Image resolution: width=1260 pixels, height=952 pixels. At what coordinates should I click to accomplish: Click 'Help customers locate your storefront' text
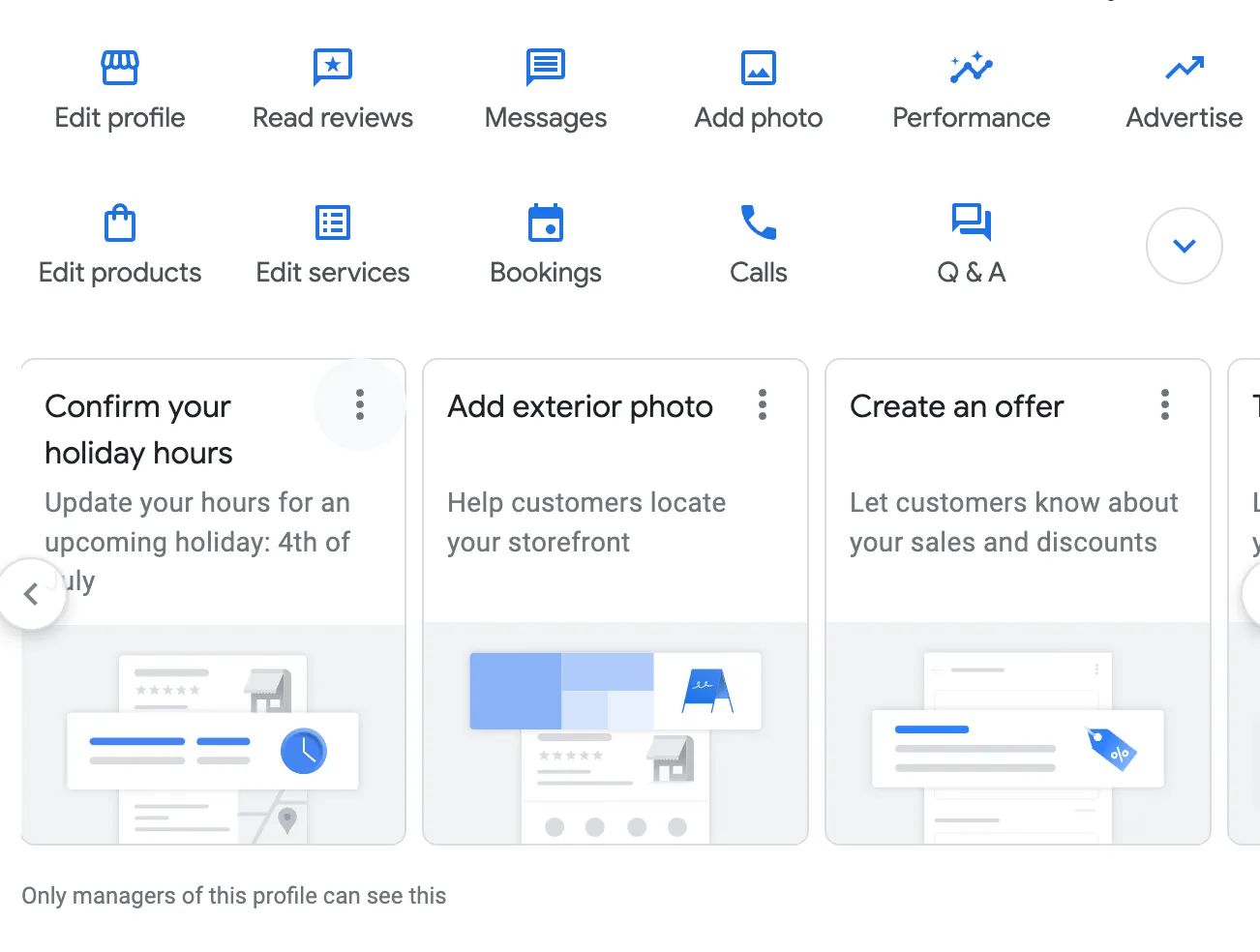[586, 522]
